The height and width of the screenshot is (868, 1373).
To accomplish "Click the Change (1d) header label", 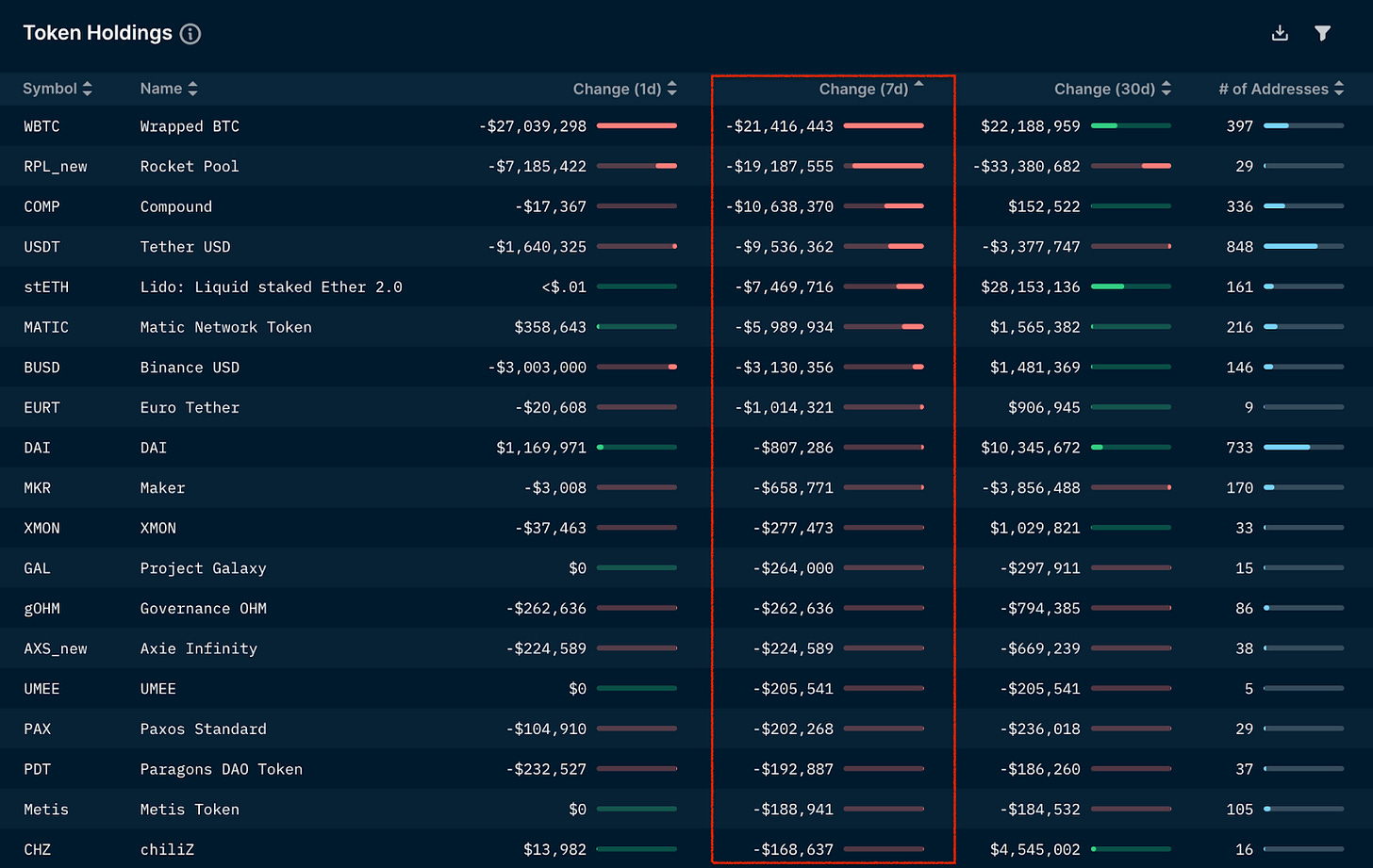I will tap(618, 89).
